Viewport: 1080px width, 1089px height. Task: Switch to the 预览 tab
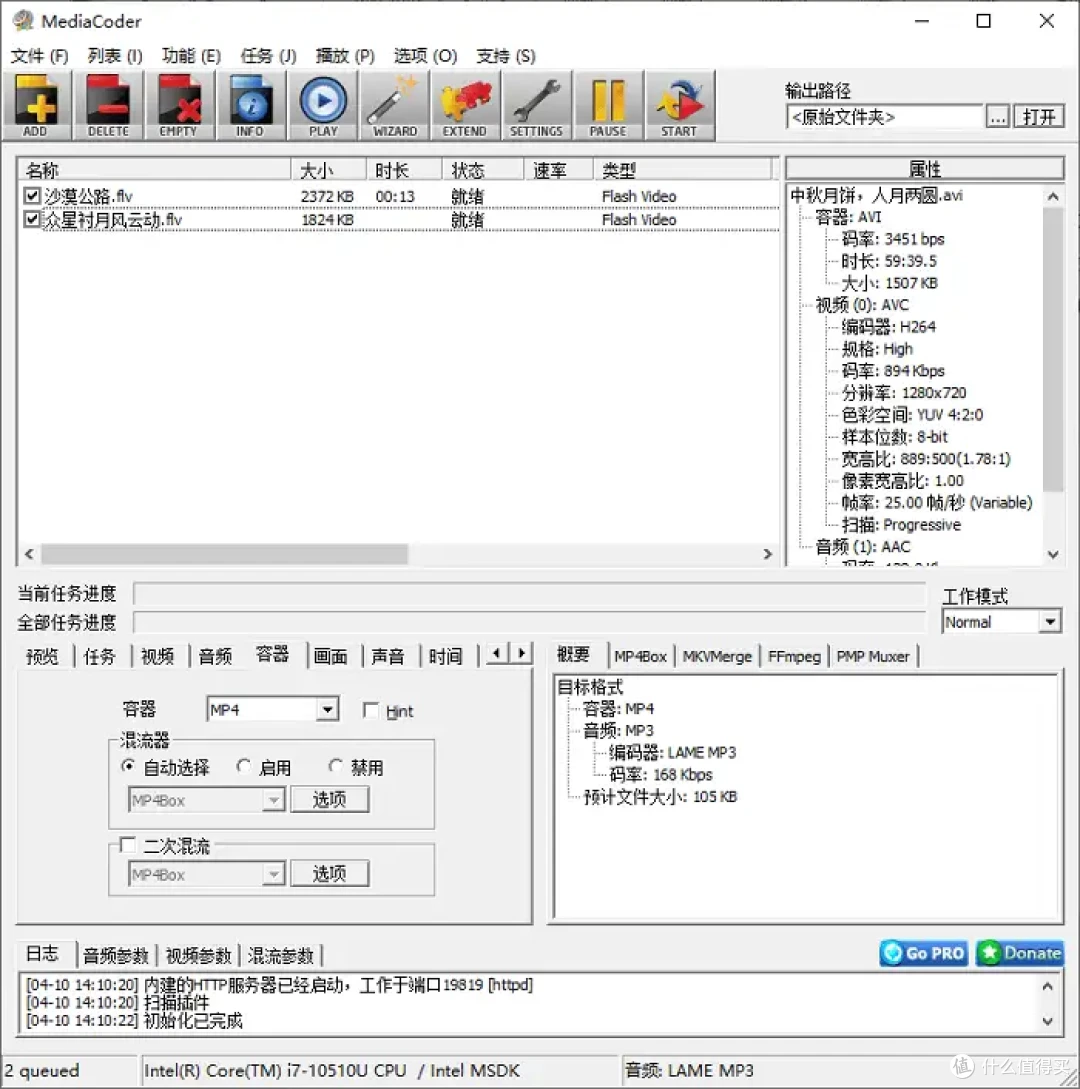click(x=42, y=656)
